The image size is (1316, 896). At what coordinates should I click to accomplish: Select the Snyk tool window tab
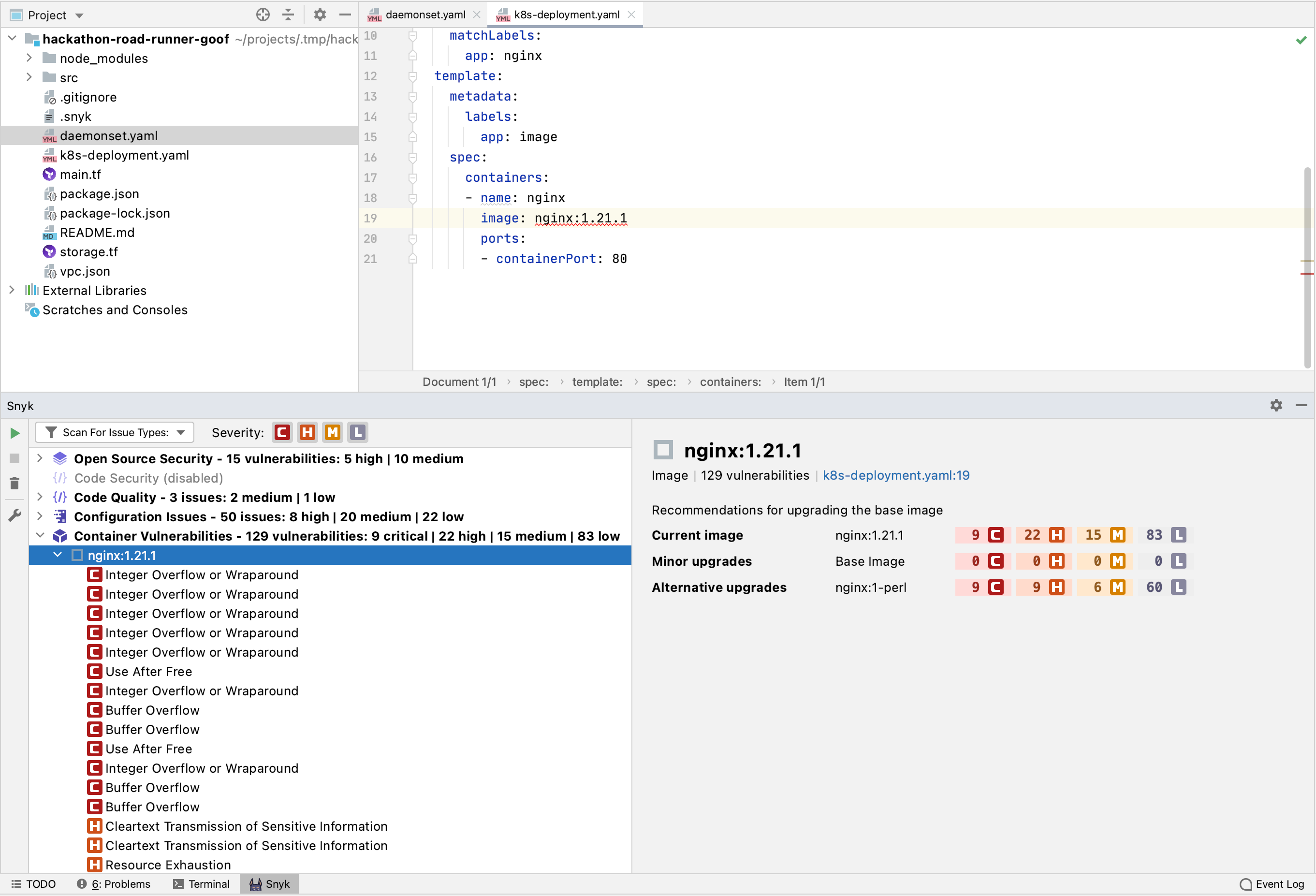tap(270, 884)
